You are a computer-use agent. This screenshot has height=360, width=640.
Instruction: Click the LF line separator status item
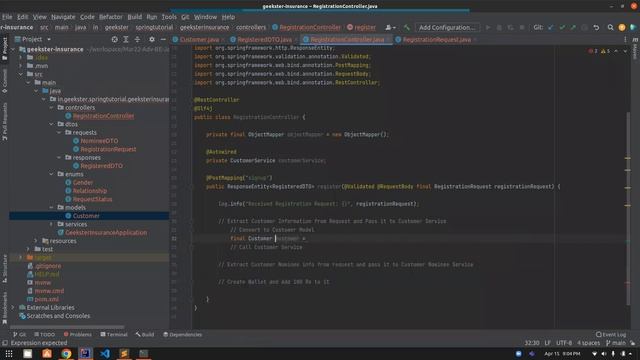click(547, 343)
